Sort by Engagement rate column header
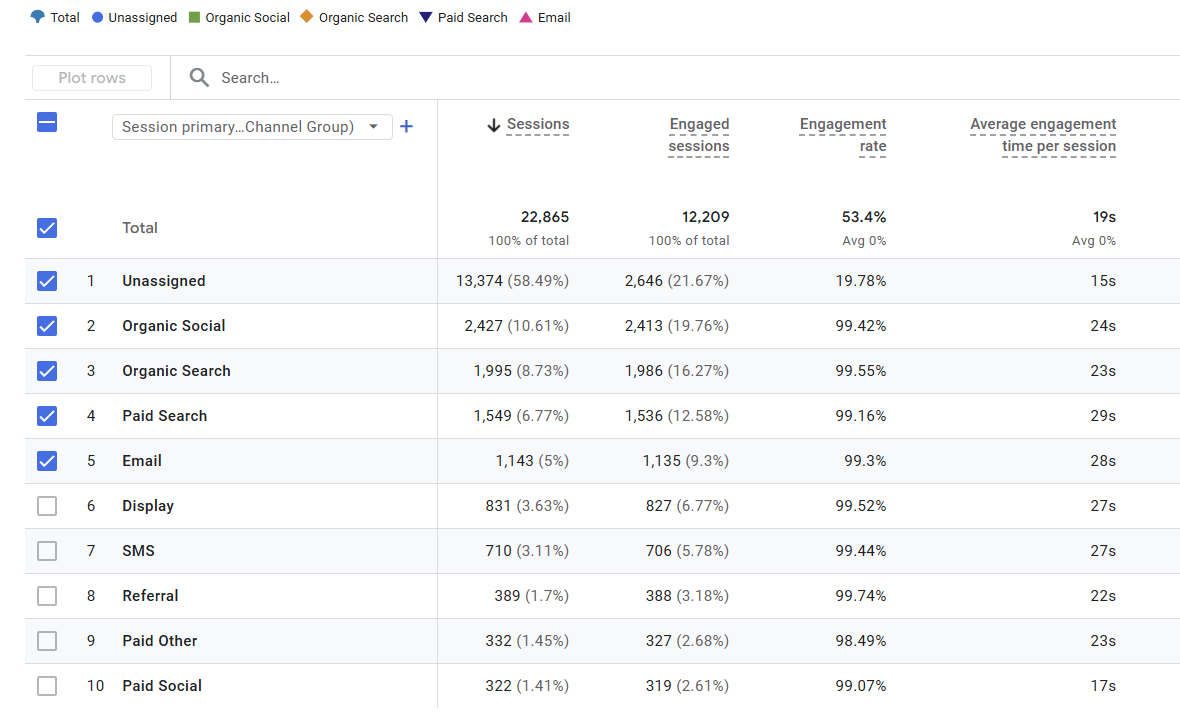This screenshot has width=1180, height=728. coord(843,135)
